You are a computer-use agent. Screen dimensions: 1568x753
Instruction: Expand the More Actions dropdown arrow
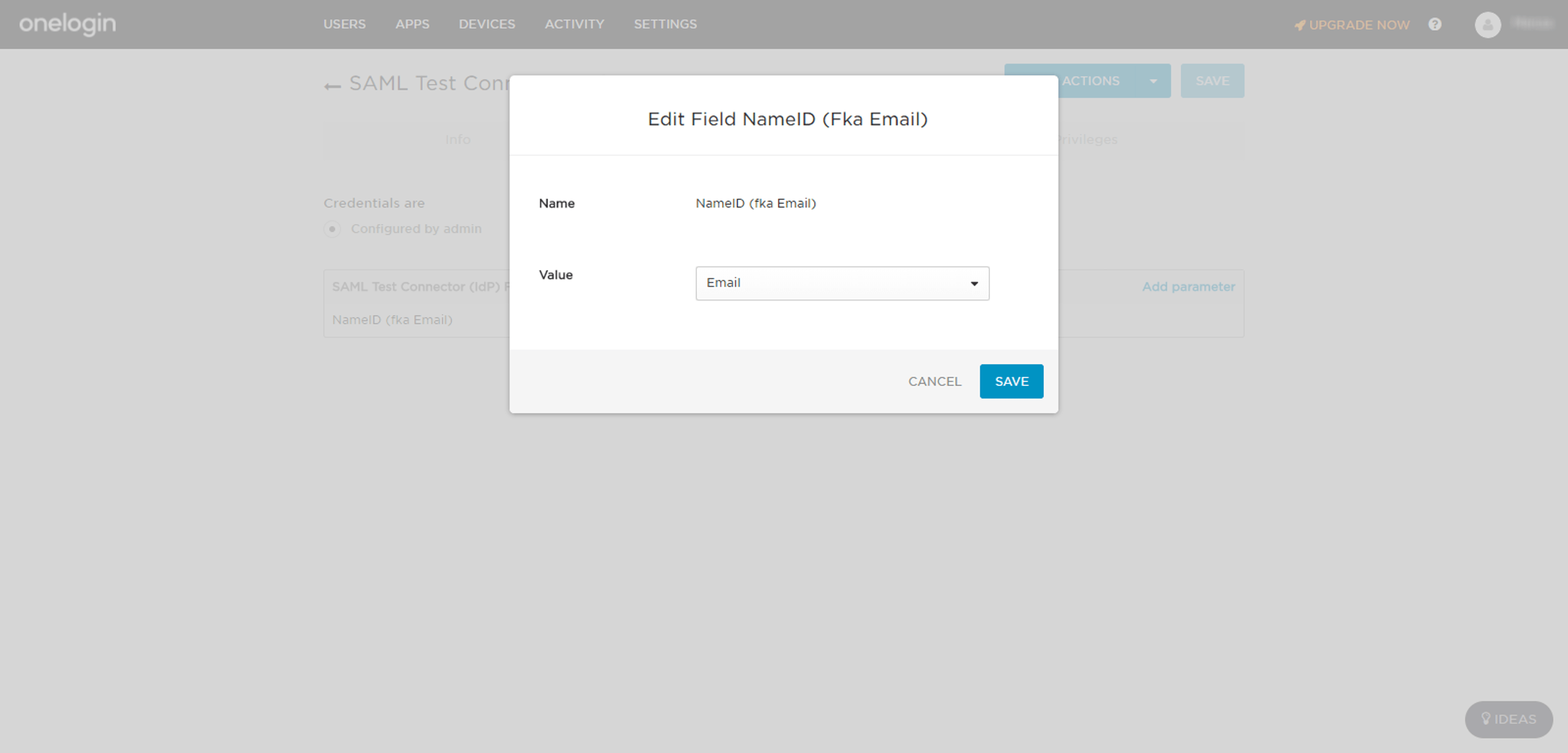tap(1153, 81)
